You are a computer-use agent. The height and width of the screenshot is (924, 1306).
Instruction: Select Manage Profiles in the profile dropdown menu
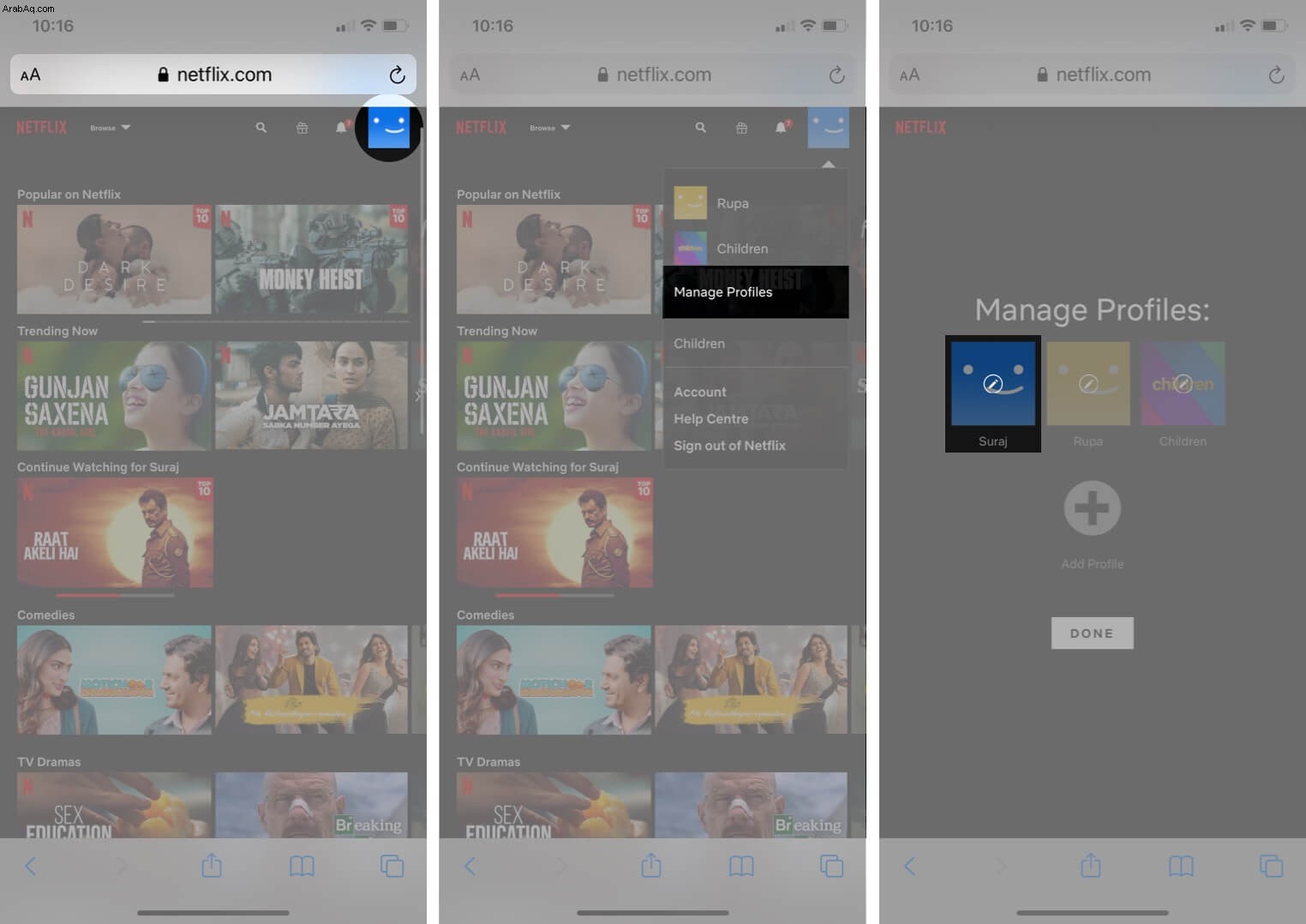pos(756,292)
